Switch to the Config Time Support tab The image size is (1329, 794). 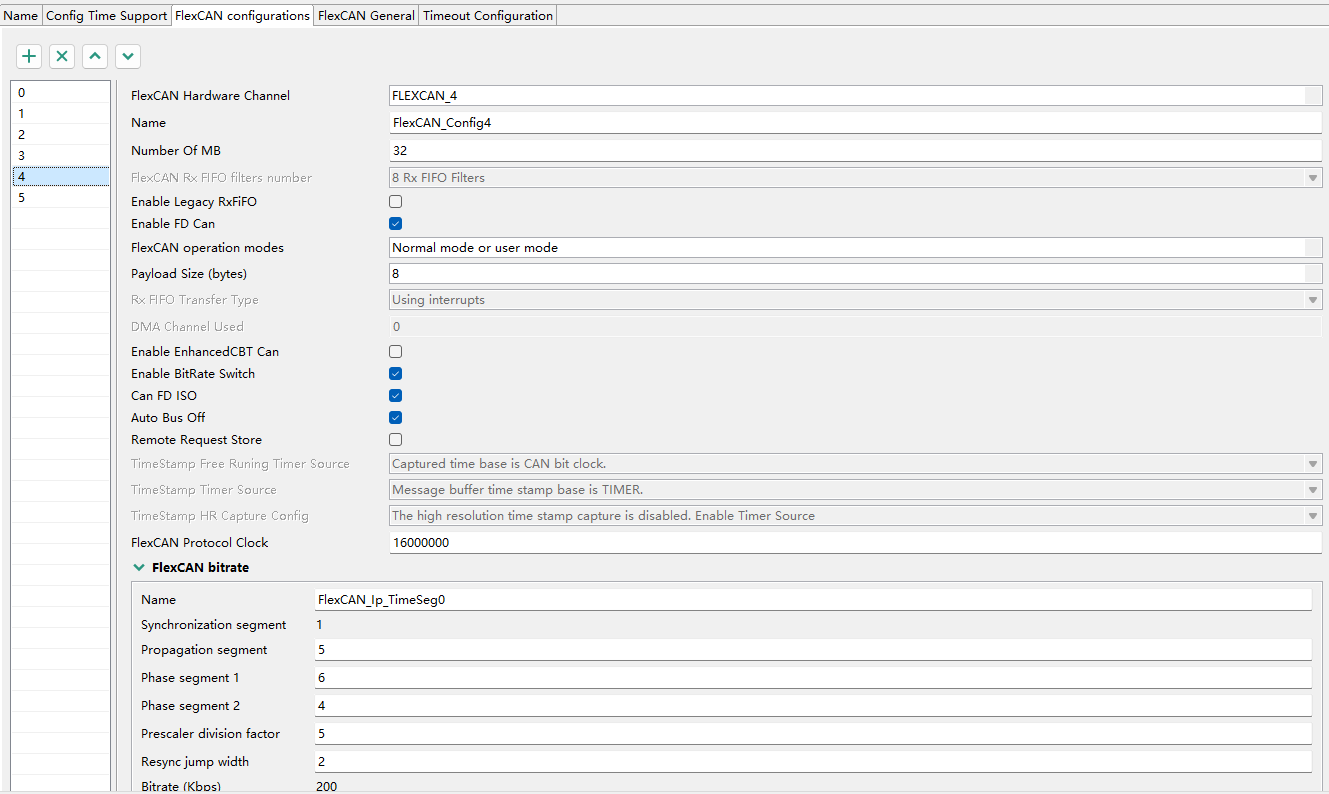click(106, 15)
